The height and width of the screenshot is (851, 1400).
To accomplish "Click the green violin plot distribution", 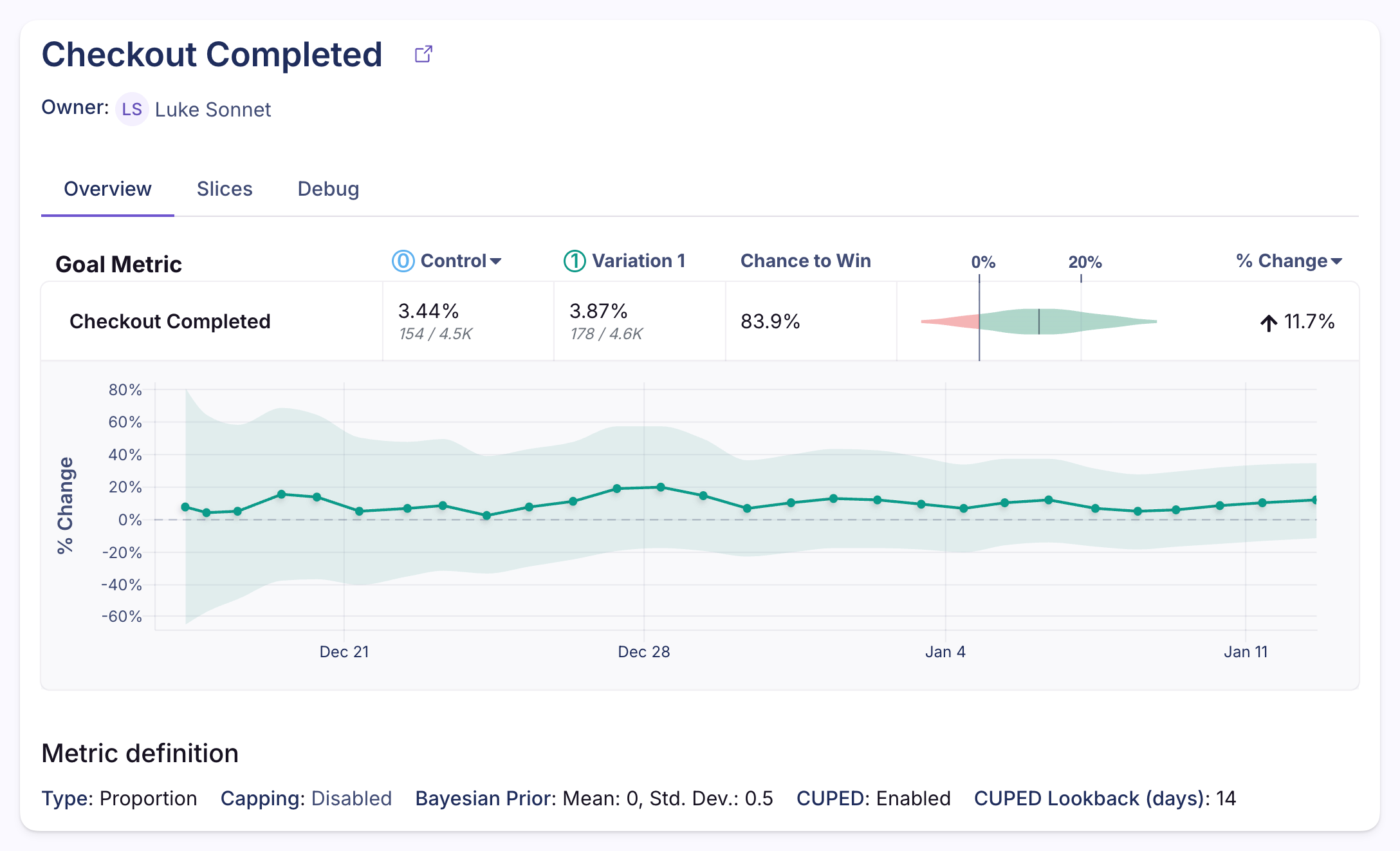I will pos(1062,321).
